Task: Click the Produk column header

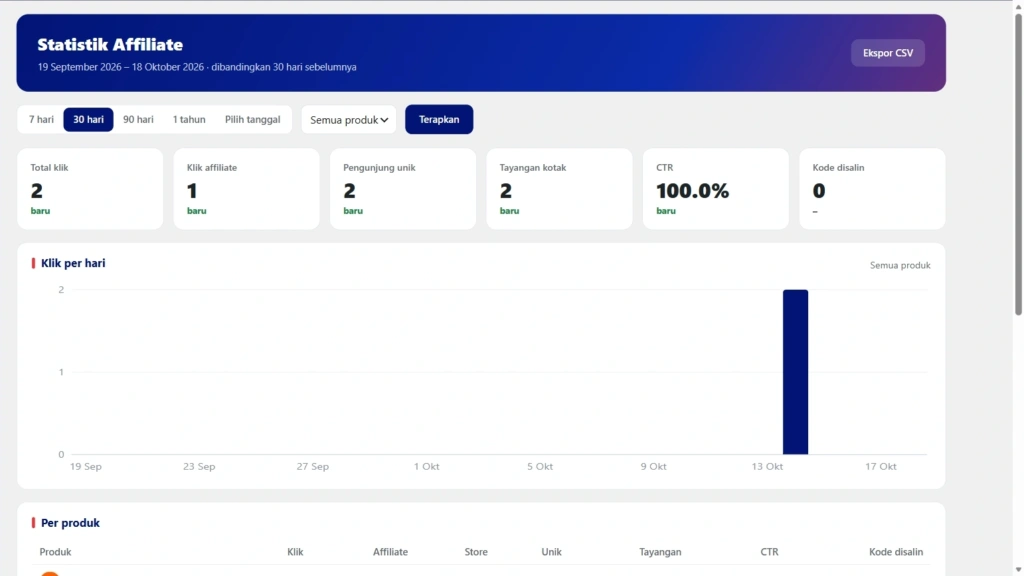Action: tap(56, 552)
